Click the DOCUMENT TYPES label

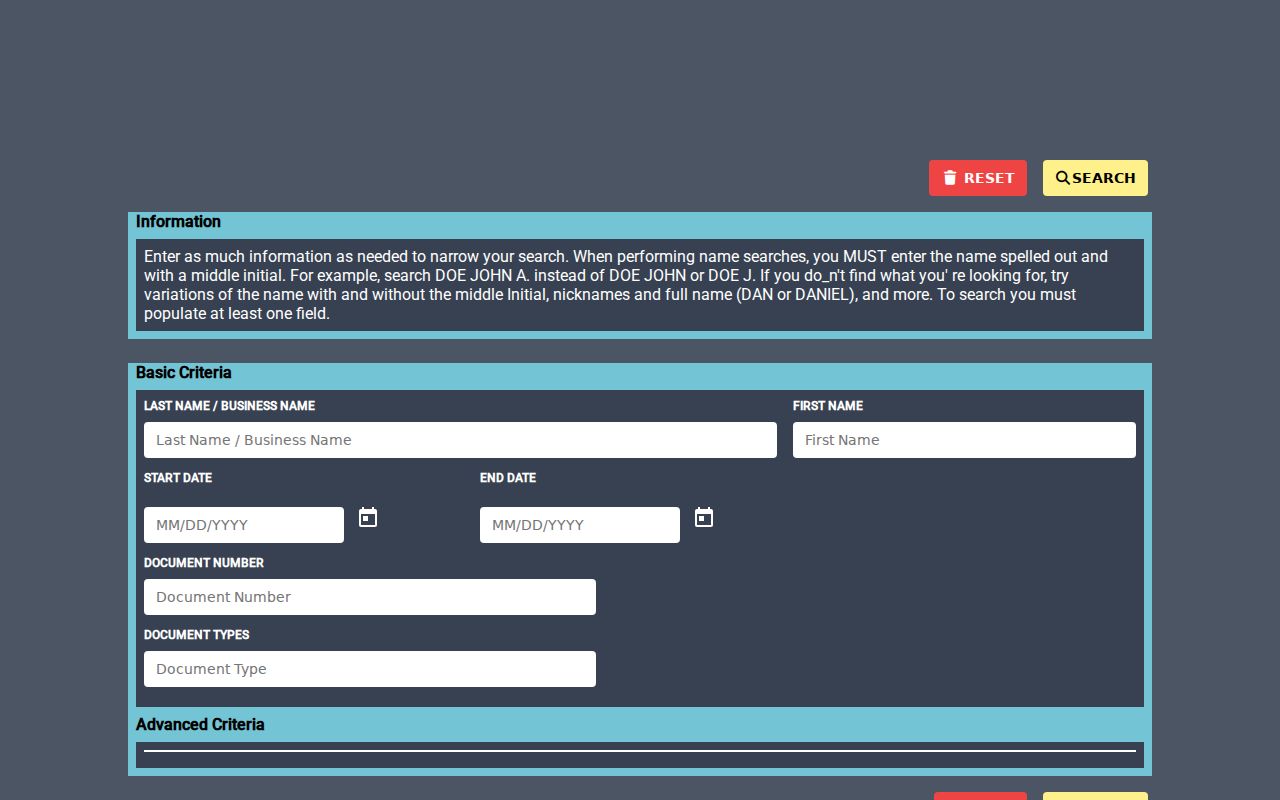coord(197,635)
